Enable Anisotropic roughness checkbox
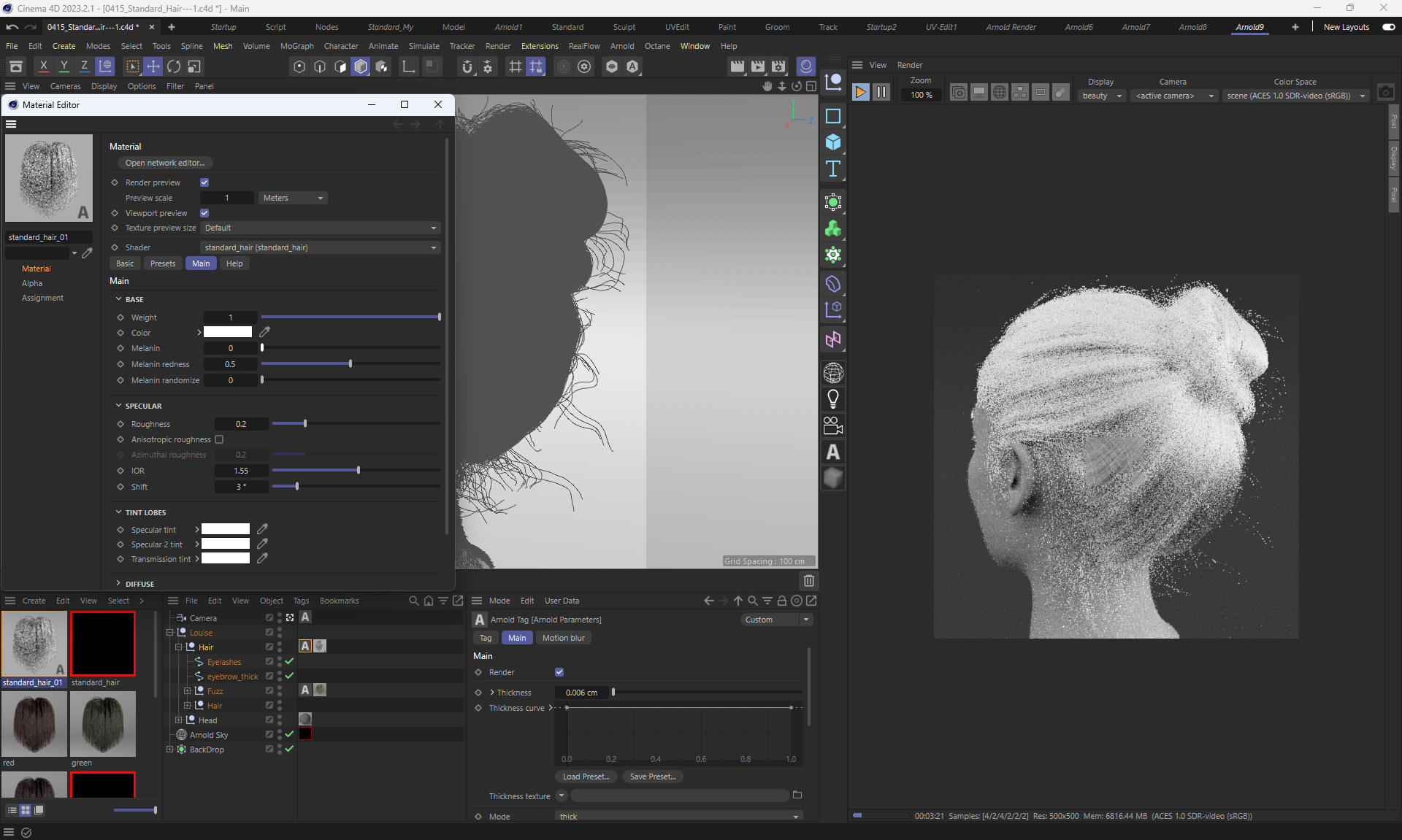The height and width of the screenshot is (840, 1402). 219,439
